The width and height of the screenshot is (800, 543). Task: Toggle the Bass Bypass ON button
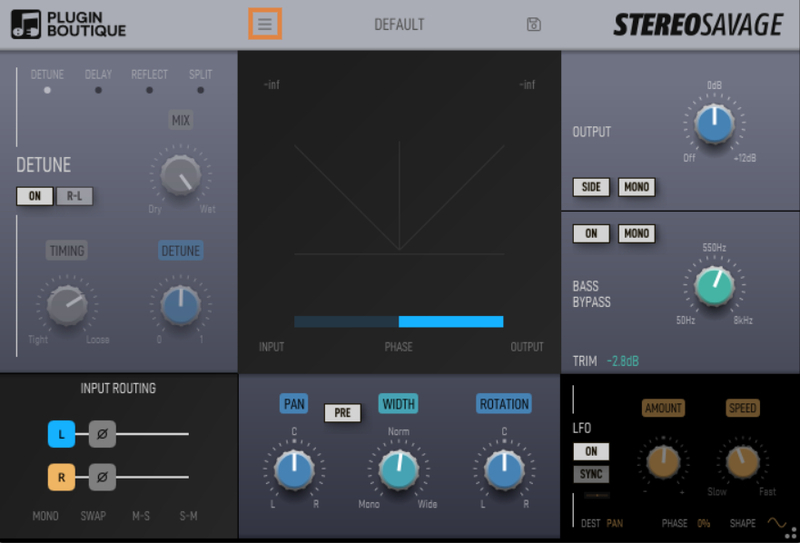click(591, 233)
